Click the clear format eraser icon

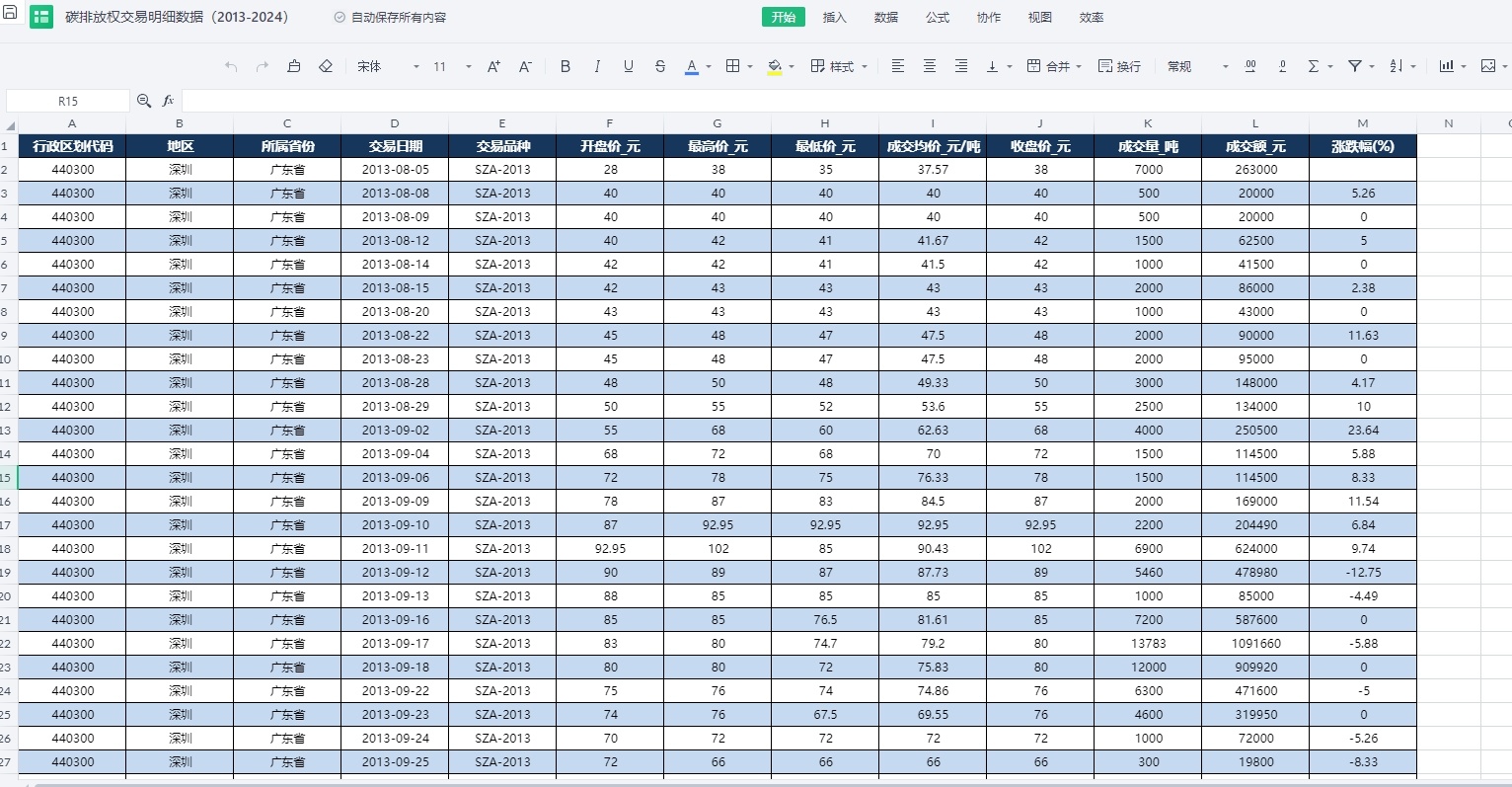(326, 66)
